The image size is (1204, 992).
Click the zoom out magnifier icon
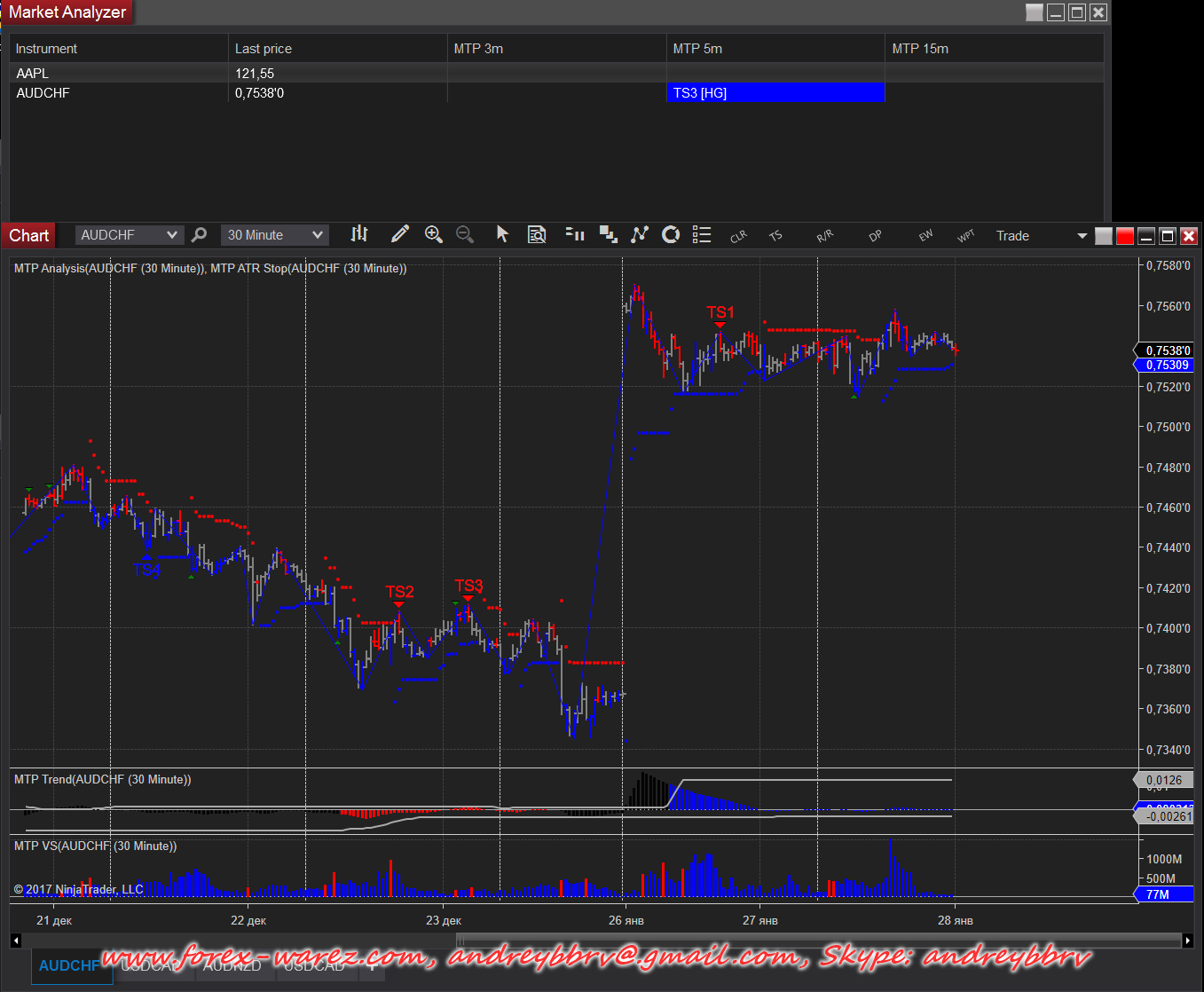coord(464,234)
